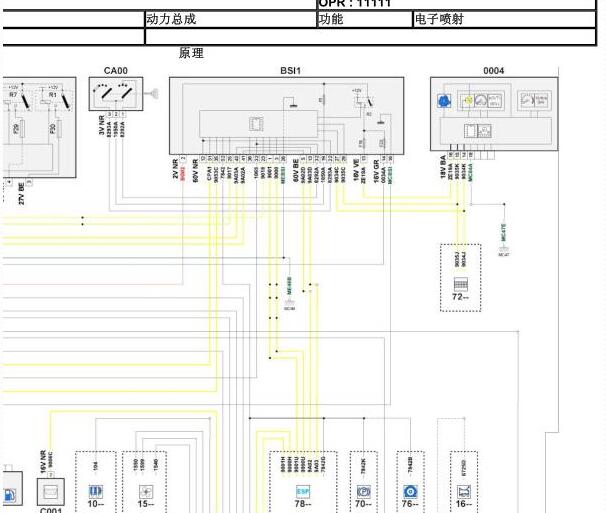This screenshot has height=513, width=606.
Task: Click the grid icon above 72--
Action: tap(460, 284)
